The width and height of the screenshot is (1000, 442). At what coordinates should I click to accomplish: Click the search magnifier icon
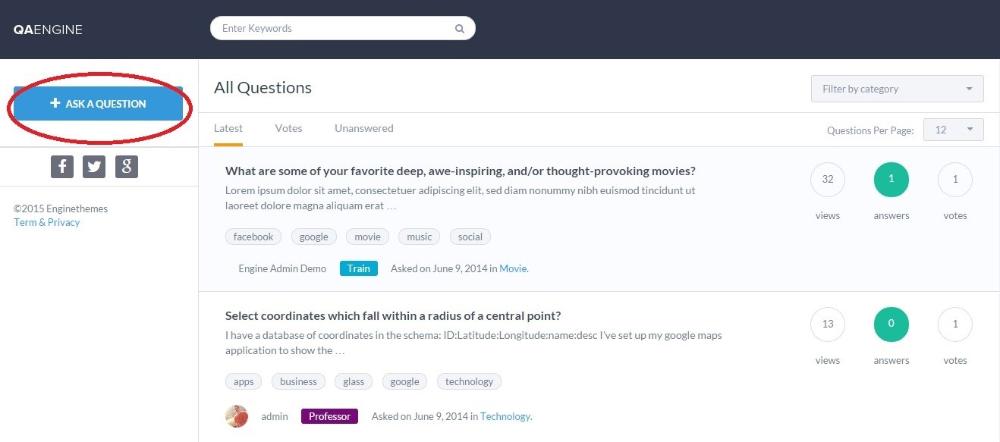coord(460,29)
